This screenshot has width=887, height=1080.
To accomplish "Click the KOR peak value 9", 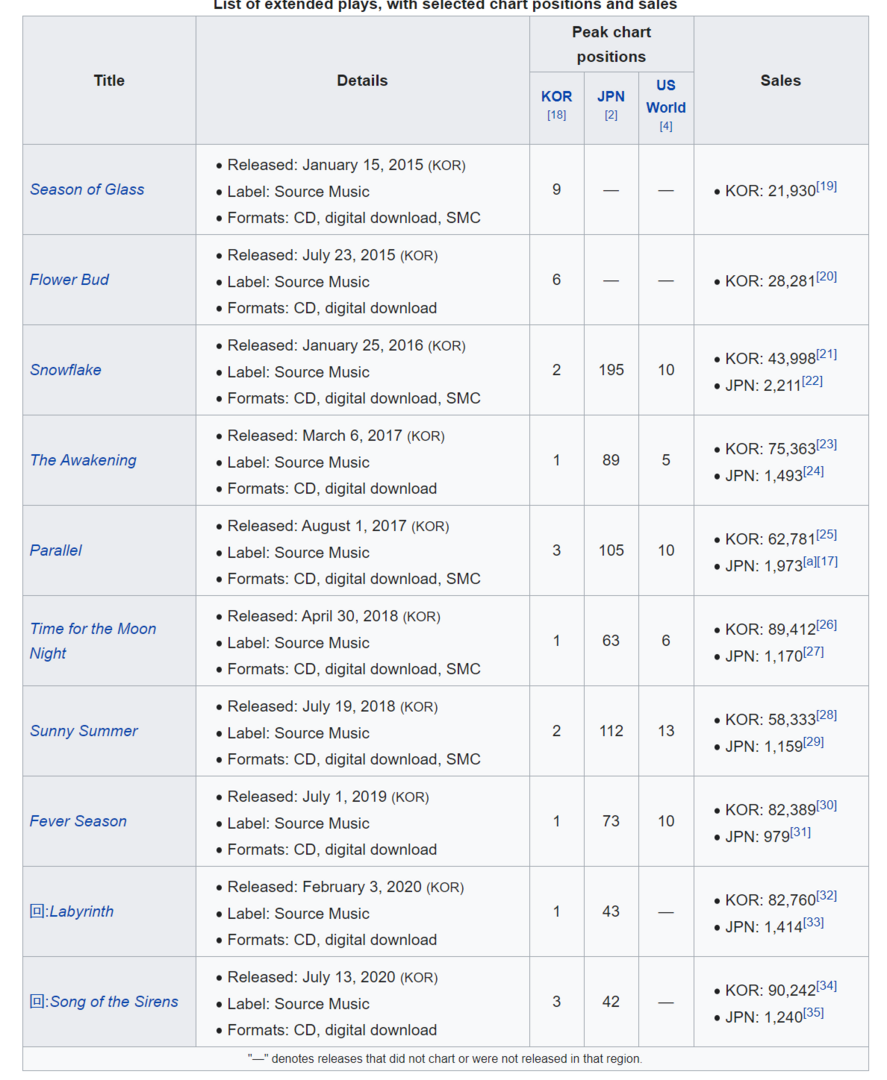I will tap(556, 189).
